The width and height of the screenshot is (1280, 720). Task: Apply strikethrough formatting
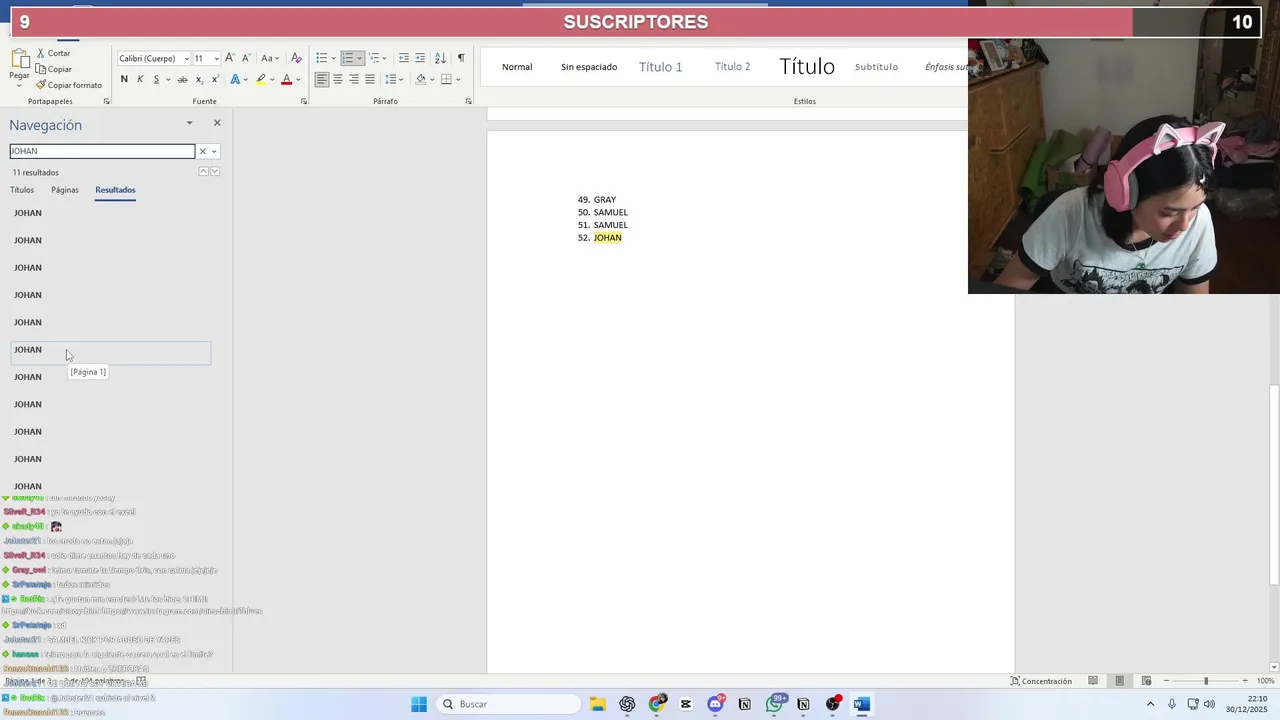[182, 79]
